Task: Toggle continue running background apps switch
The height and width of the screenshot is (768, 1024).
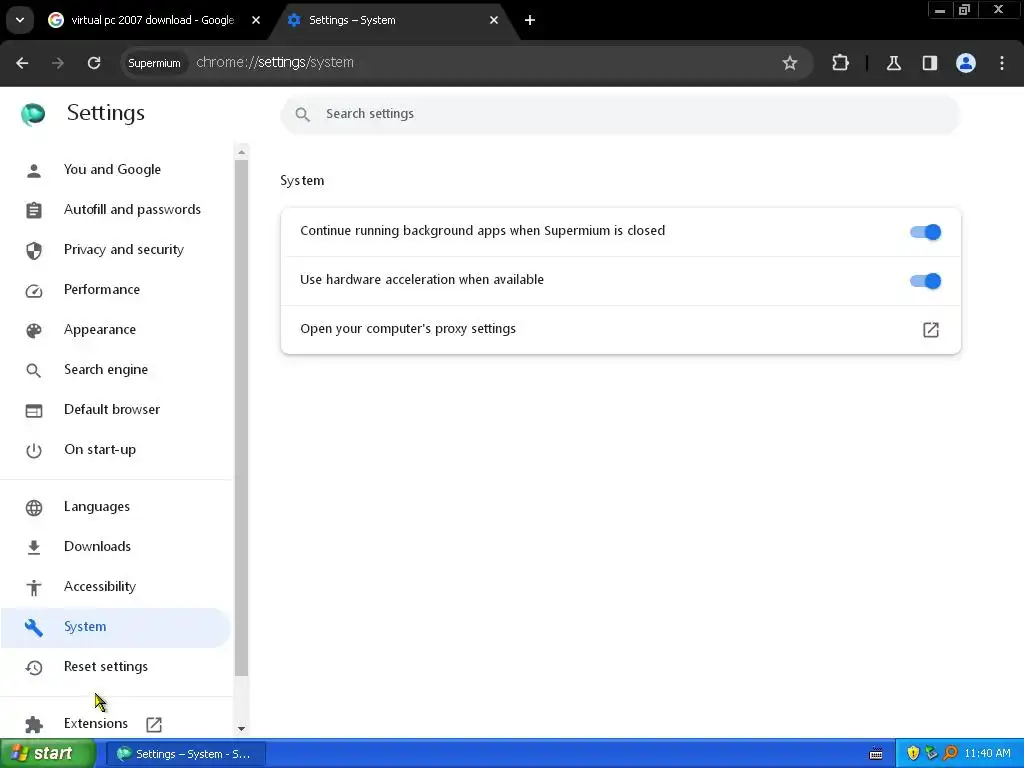Action: point(925,232)
